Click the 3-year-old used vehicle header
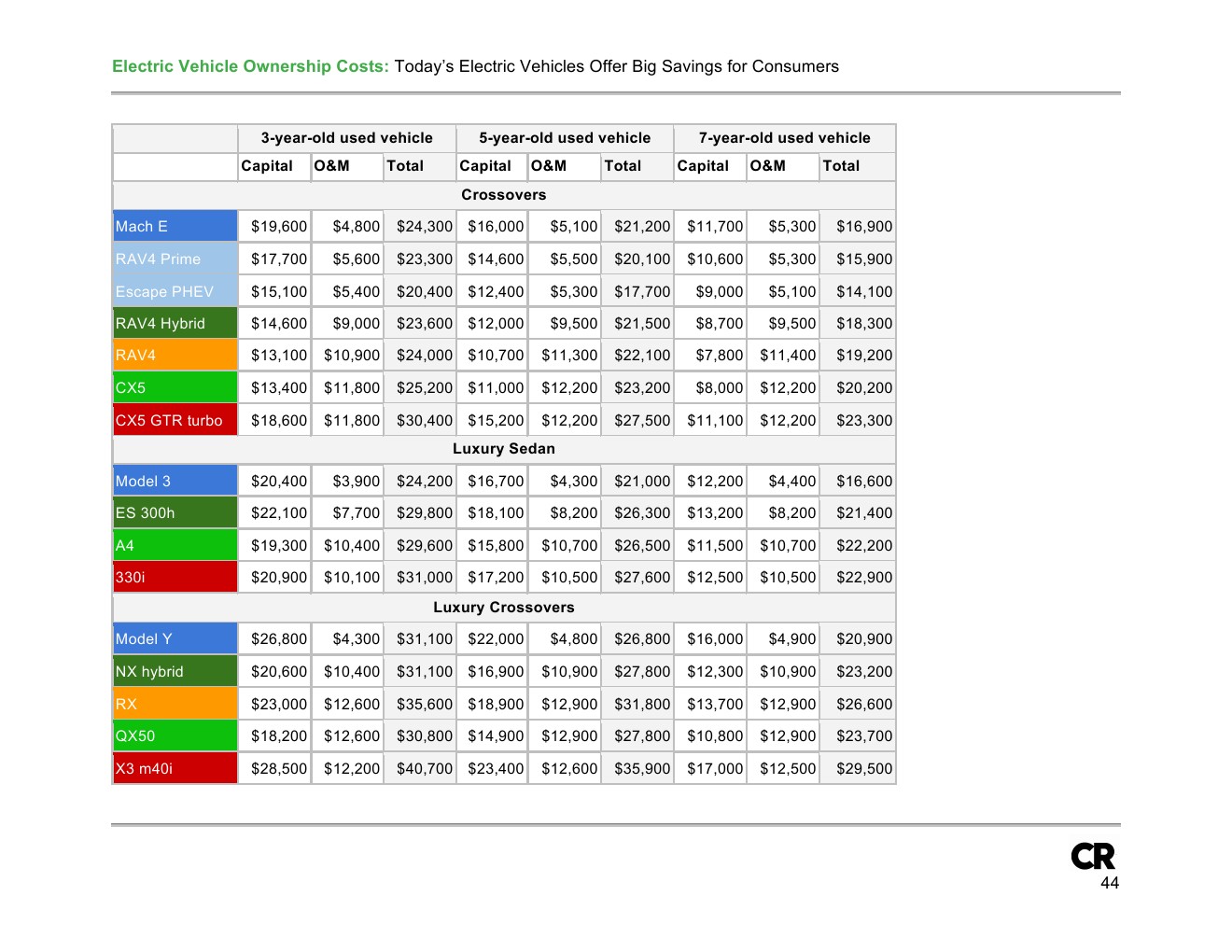This screenshot has height=952, width=1232. (x=346, y=138)
